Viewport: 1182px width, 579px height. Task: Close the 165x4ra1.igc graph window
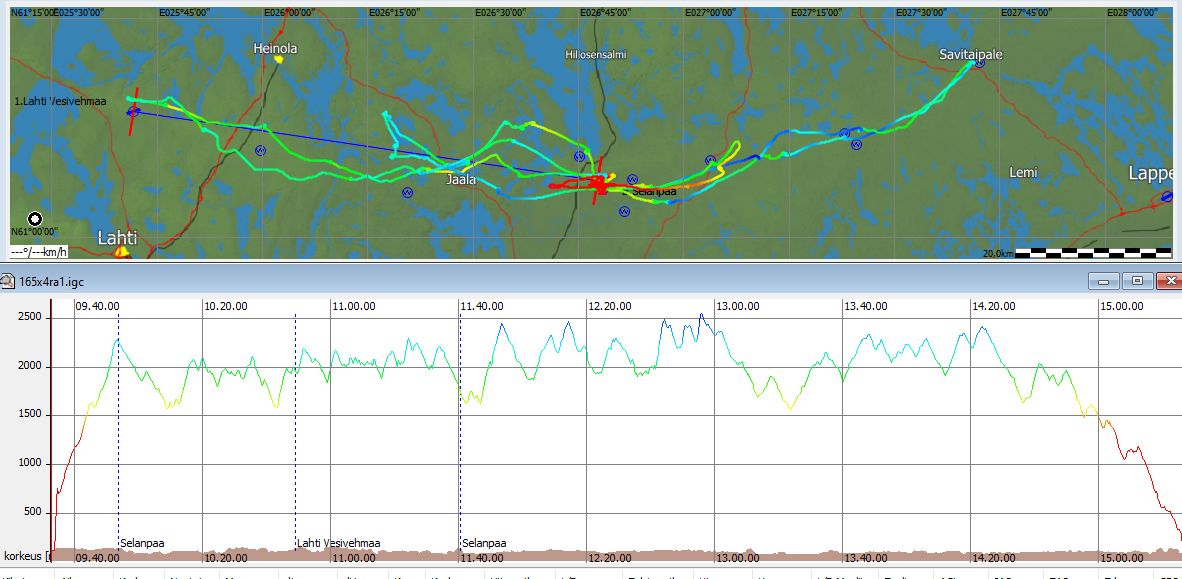point(1169,281)
